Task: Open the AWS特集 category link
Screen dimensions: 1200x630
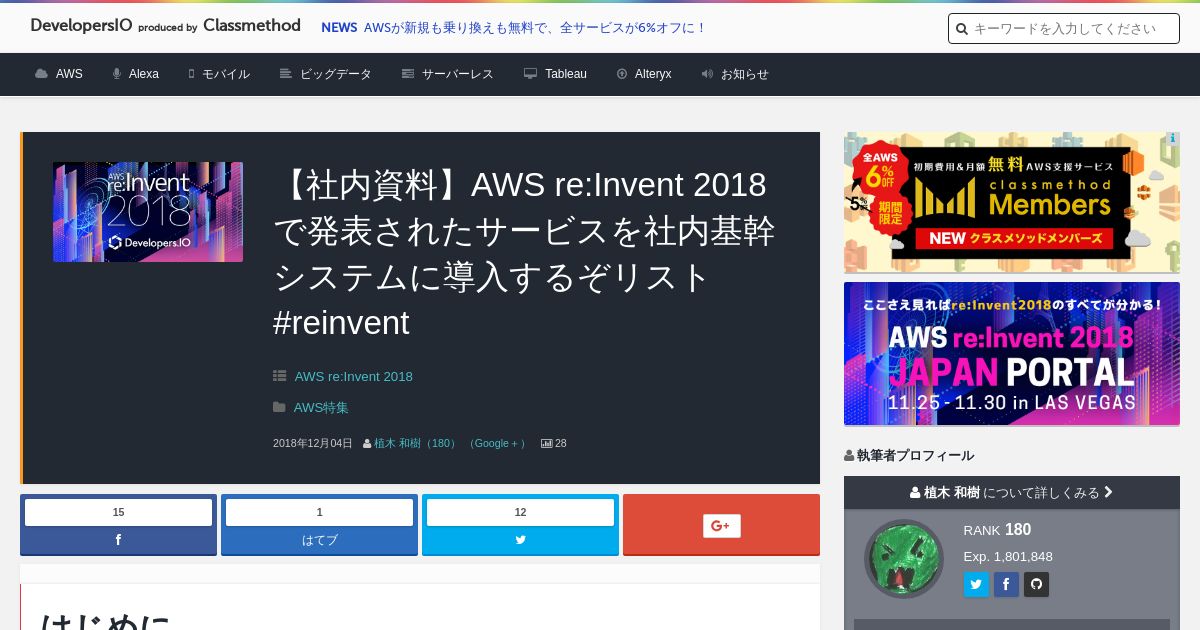Action: [321, 408]
